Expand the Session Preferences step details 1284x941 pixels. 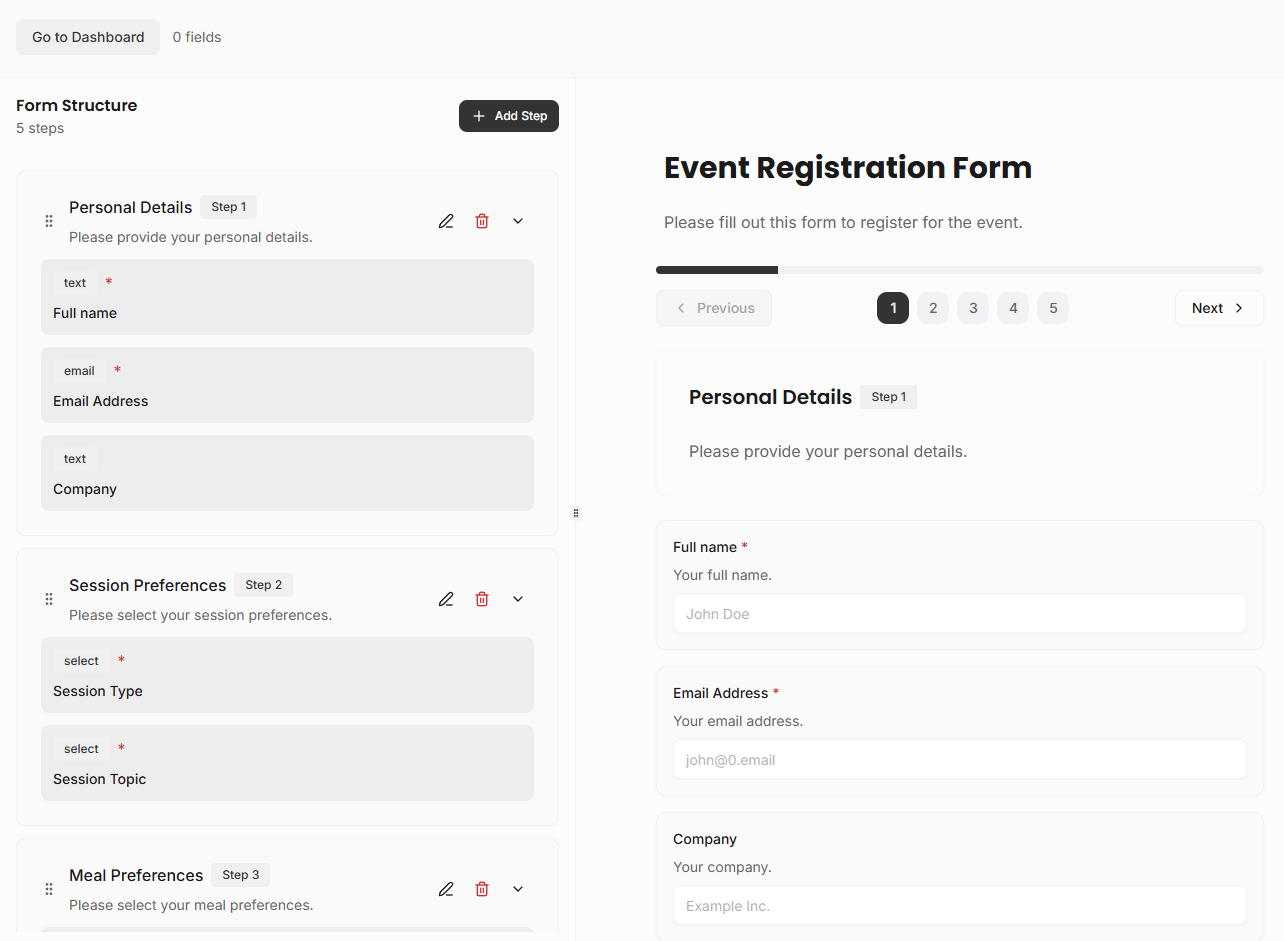(517, 598)
